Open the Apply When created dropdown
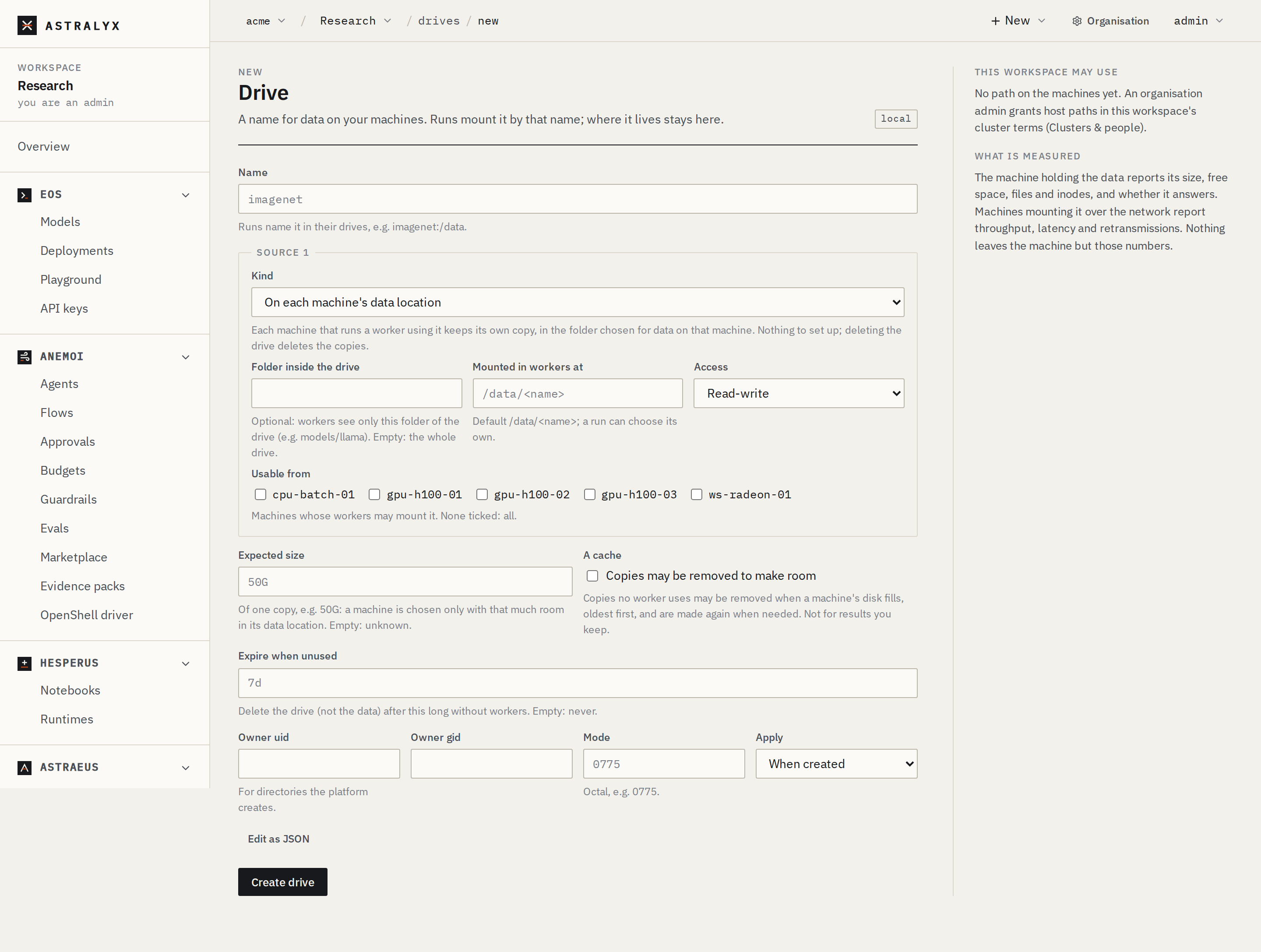Viewport: 1261px width, 952px height. point(836,765)
